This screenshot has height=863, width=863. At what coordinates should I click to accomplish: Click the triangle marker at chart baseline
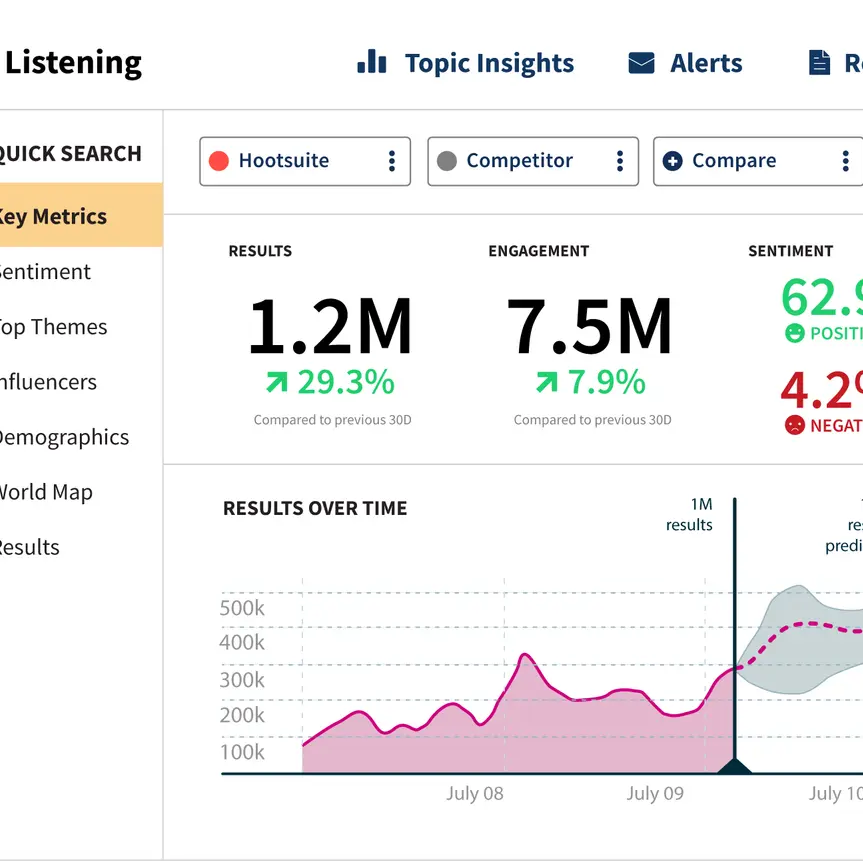[735, 766]
